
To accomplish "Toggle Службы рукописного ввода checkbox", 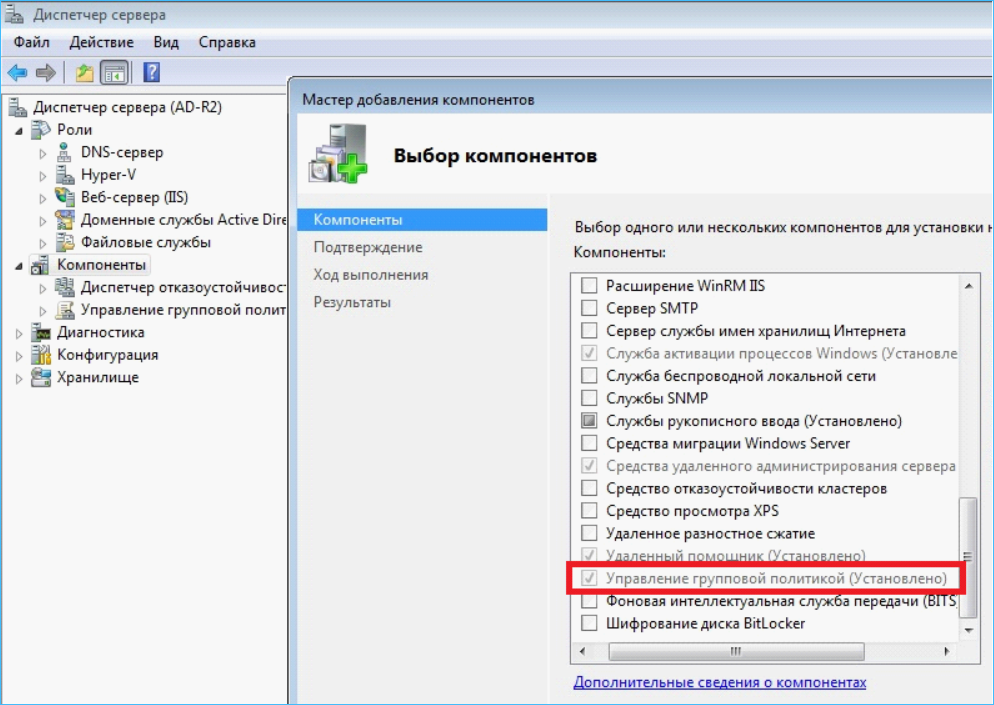I will 589,420.
